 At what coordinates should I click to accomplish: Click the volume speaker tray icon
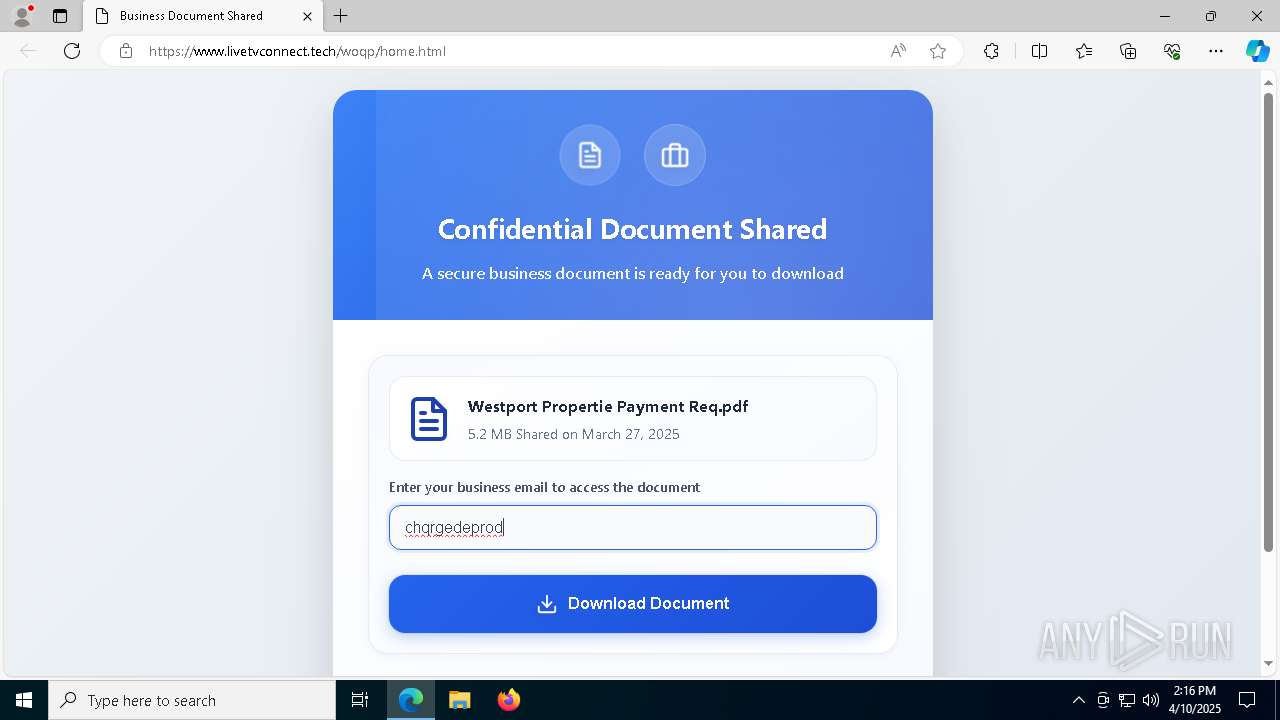(1151, 700)
